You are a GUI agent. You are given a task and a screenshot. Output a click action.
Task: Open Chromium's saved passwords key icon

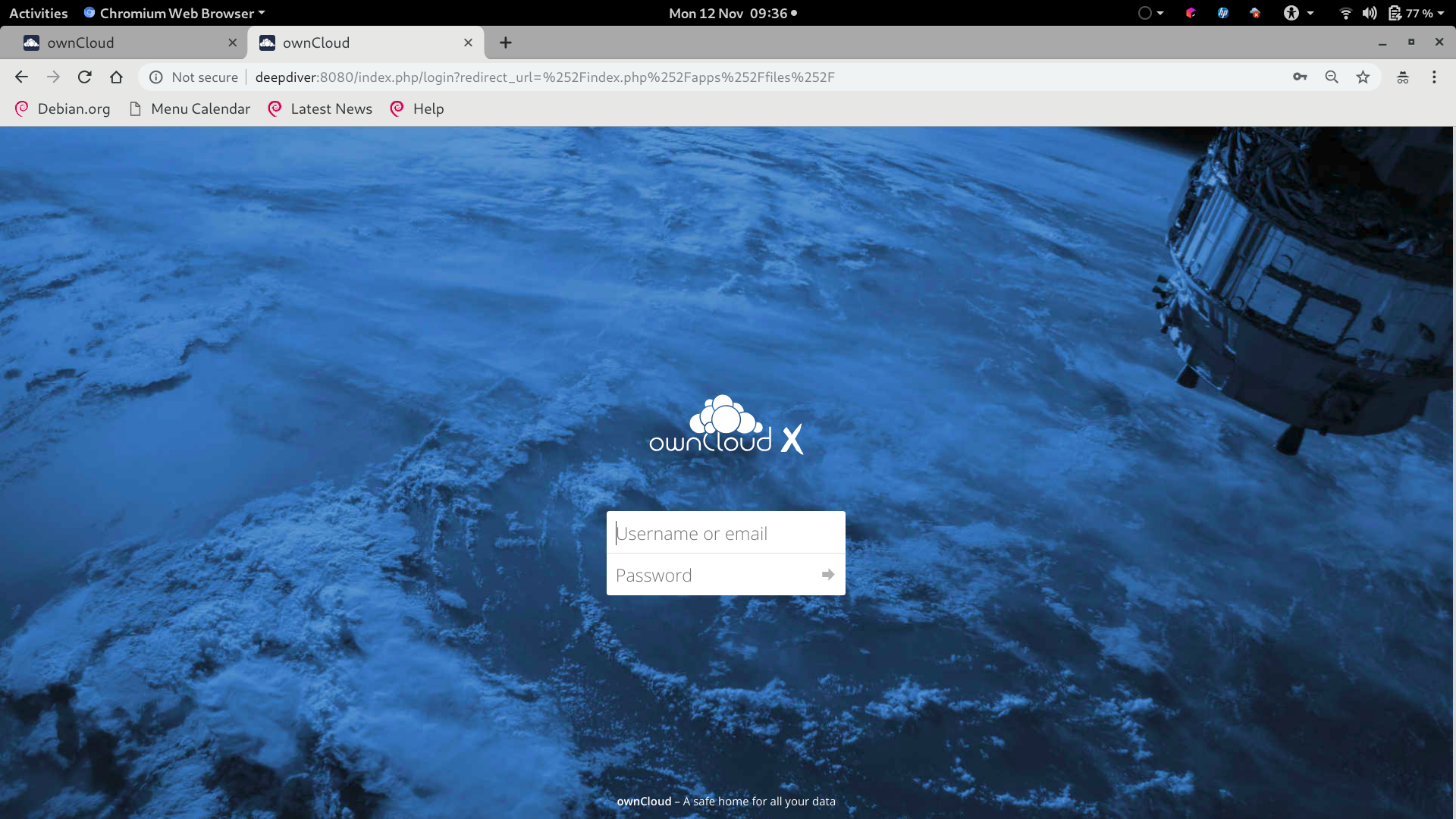[x=1300, y=77]
